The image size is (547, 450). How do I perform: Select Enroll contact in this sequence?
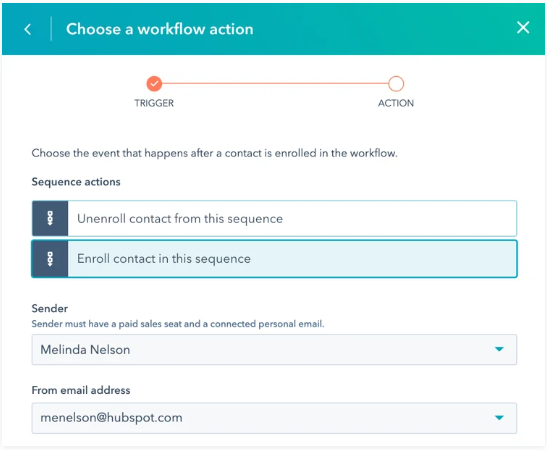tap(274, 259)
